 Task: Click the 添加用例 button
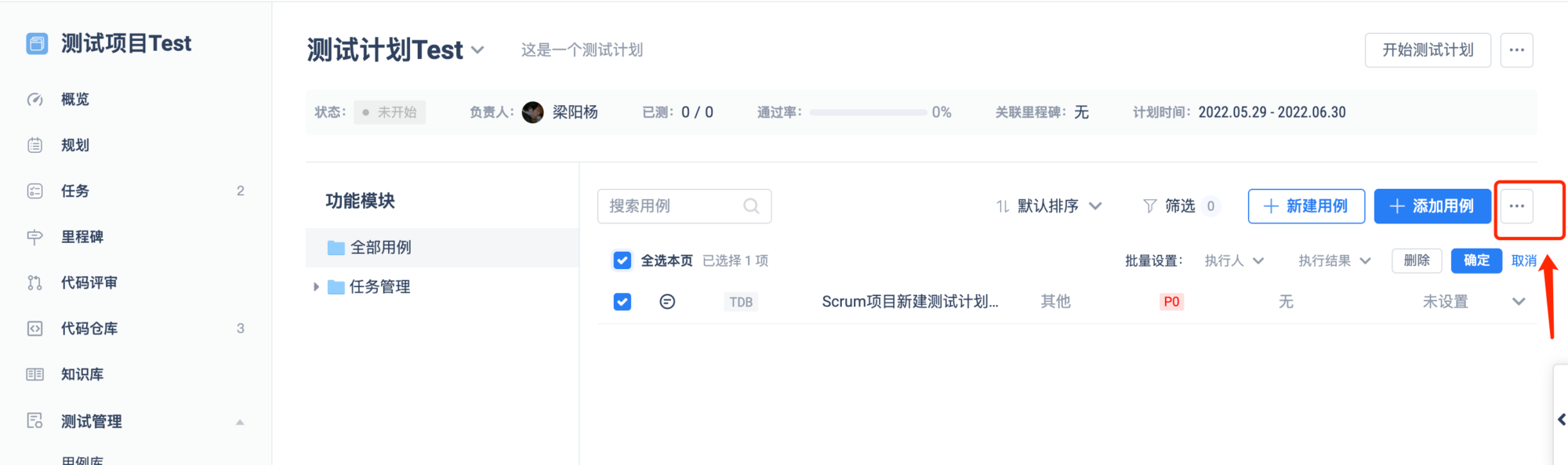pos(1432,206)
